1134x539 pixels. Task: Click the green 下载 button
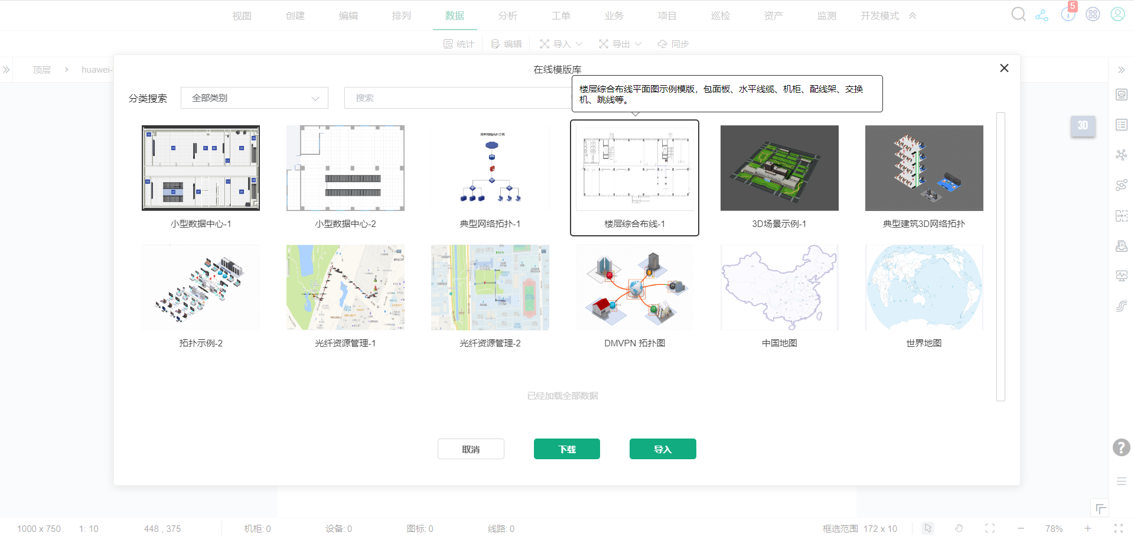point(567,449)
